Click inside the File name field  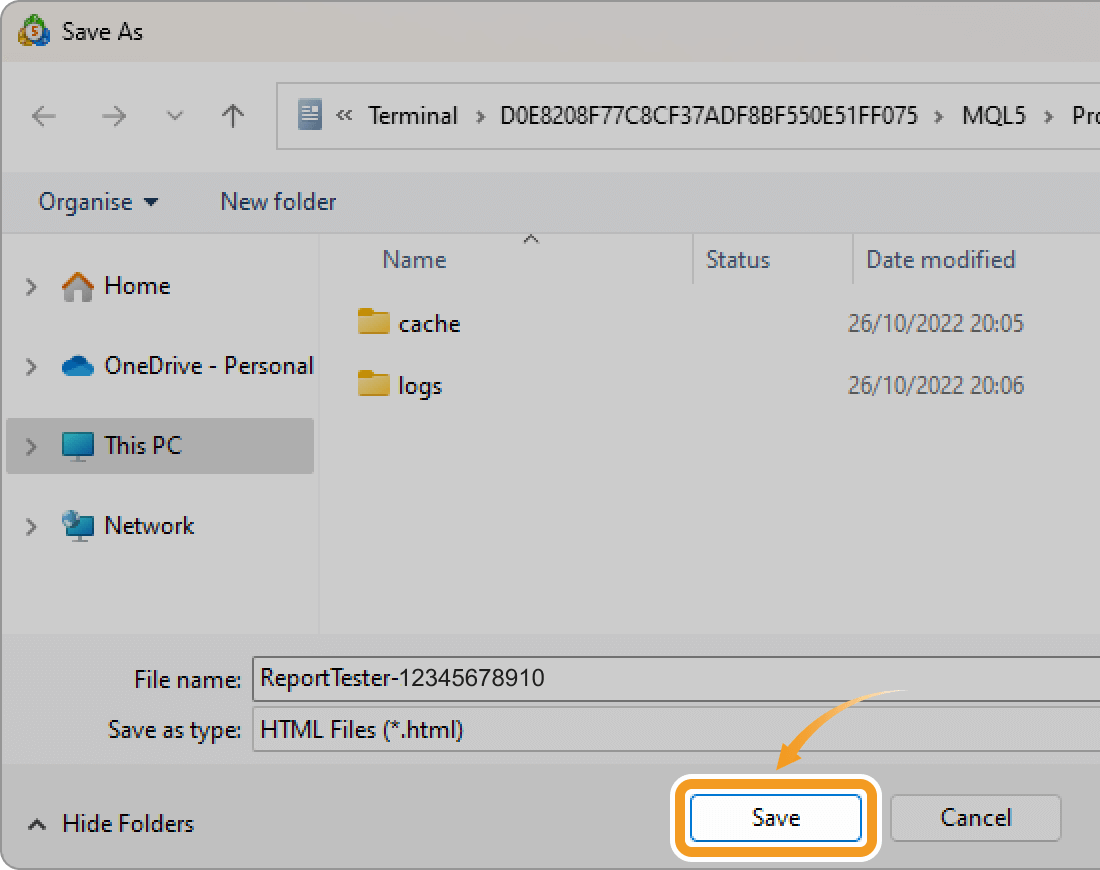[x=500, y=678]
